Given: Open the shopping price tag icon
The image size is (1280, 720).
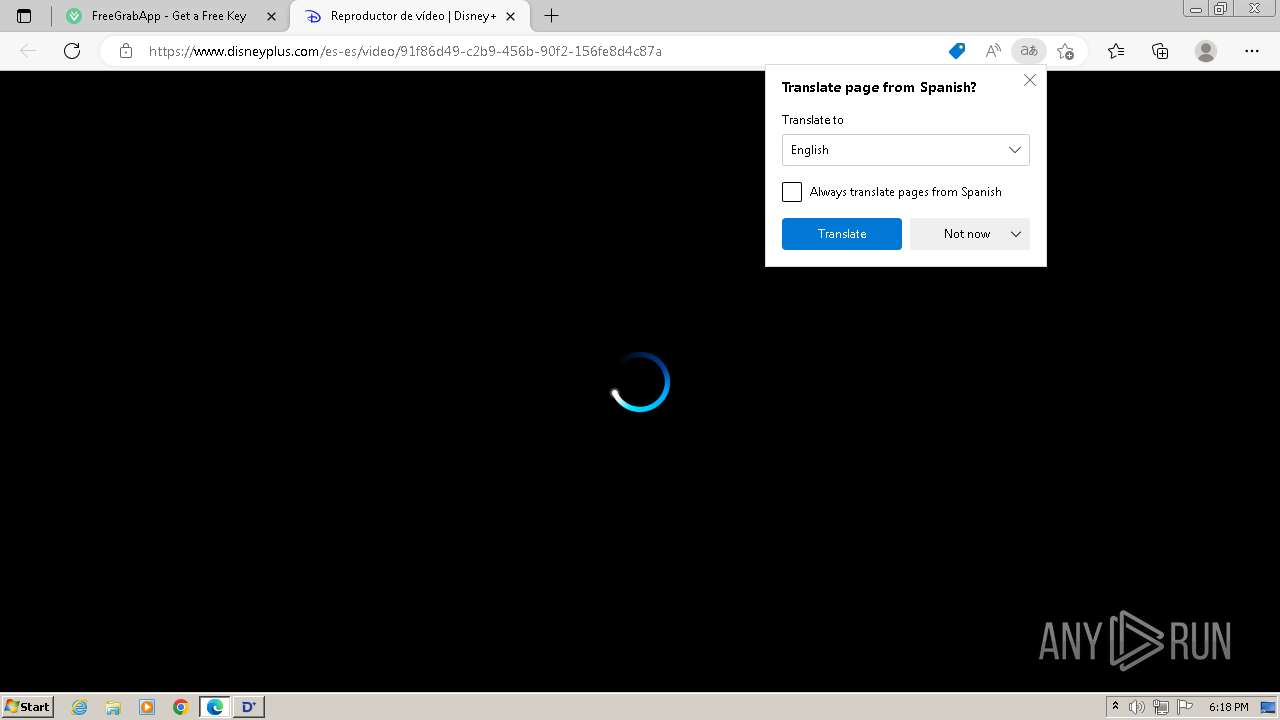Looking at the screenshot, I should (957, 51).
